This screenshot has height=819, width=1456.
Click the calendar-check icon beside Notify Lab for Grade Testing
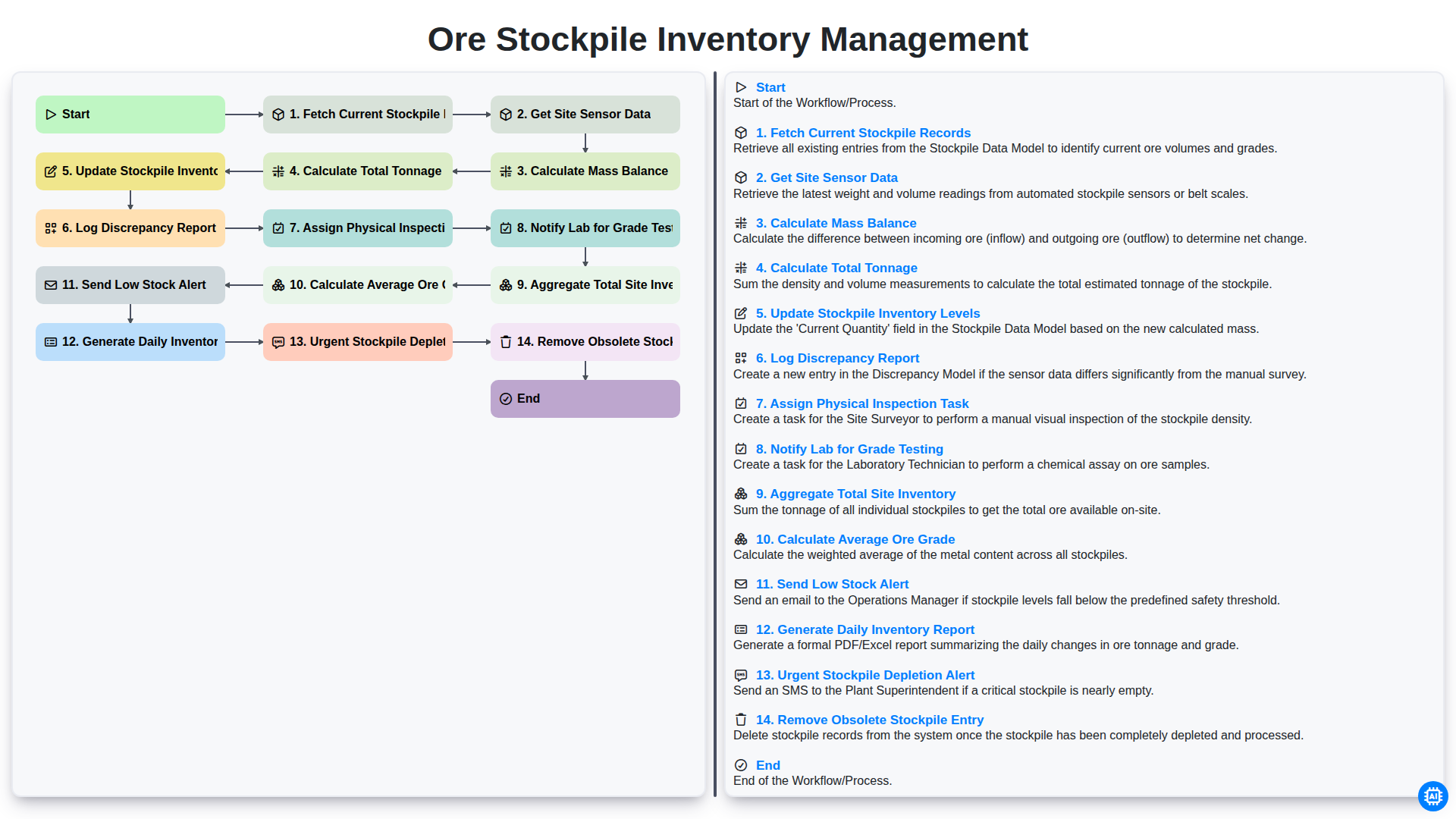[741, 449]
